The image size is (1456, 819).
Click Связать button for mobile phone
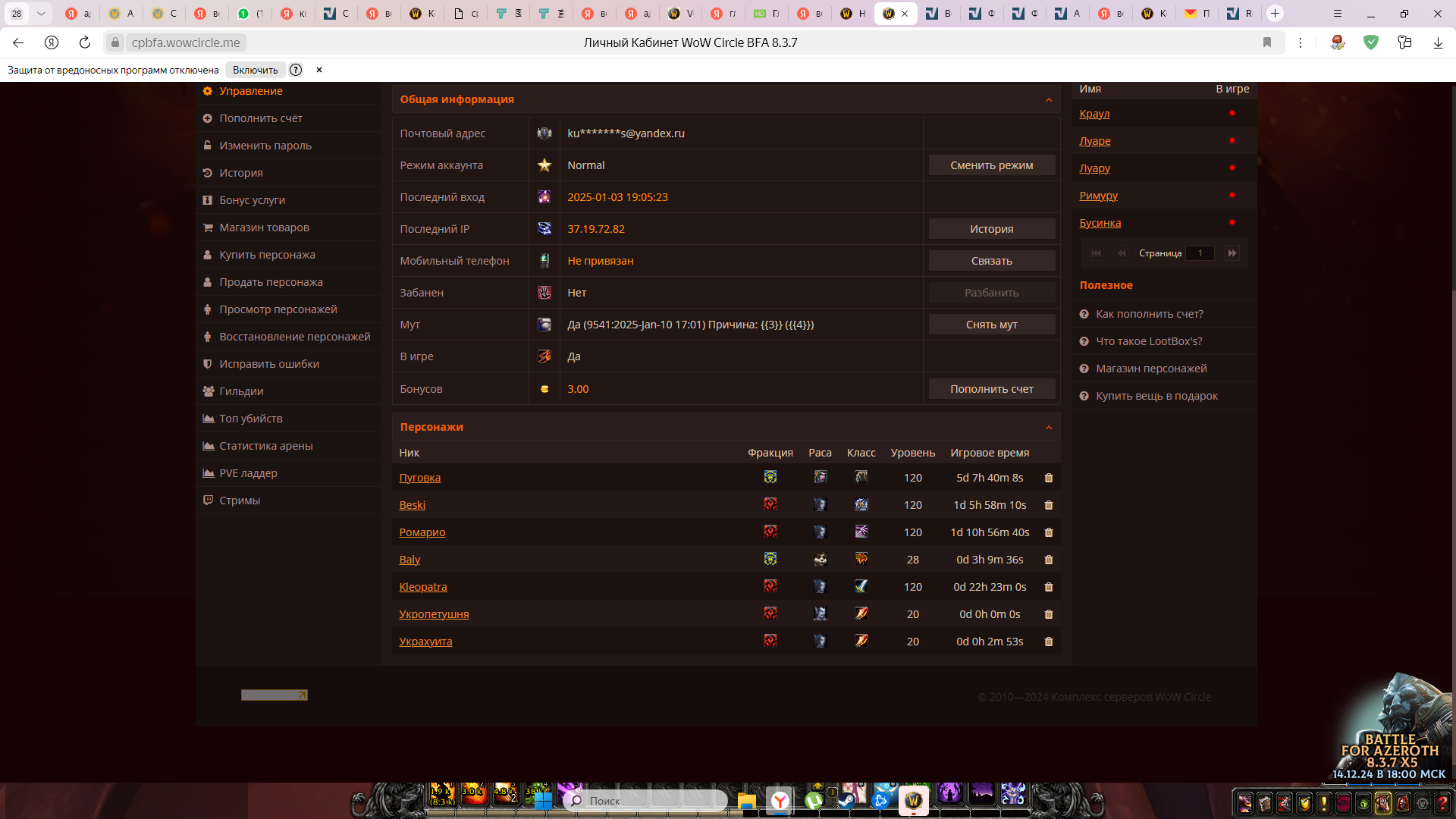992,261
